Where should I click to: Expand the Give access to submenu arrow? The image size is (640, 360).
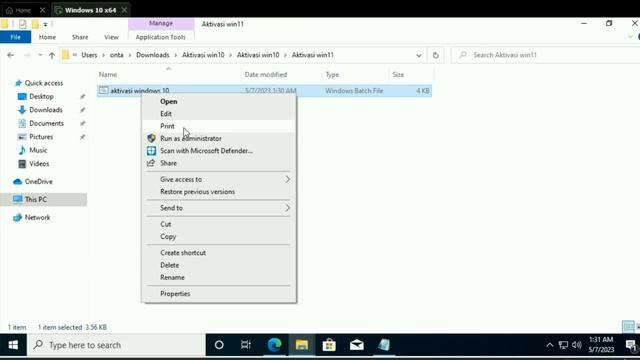click(288, 179)
